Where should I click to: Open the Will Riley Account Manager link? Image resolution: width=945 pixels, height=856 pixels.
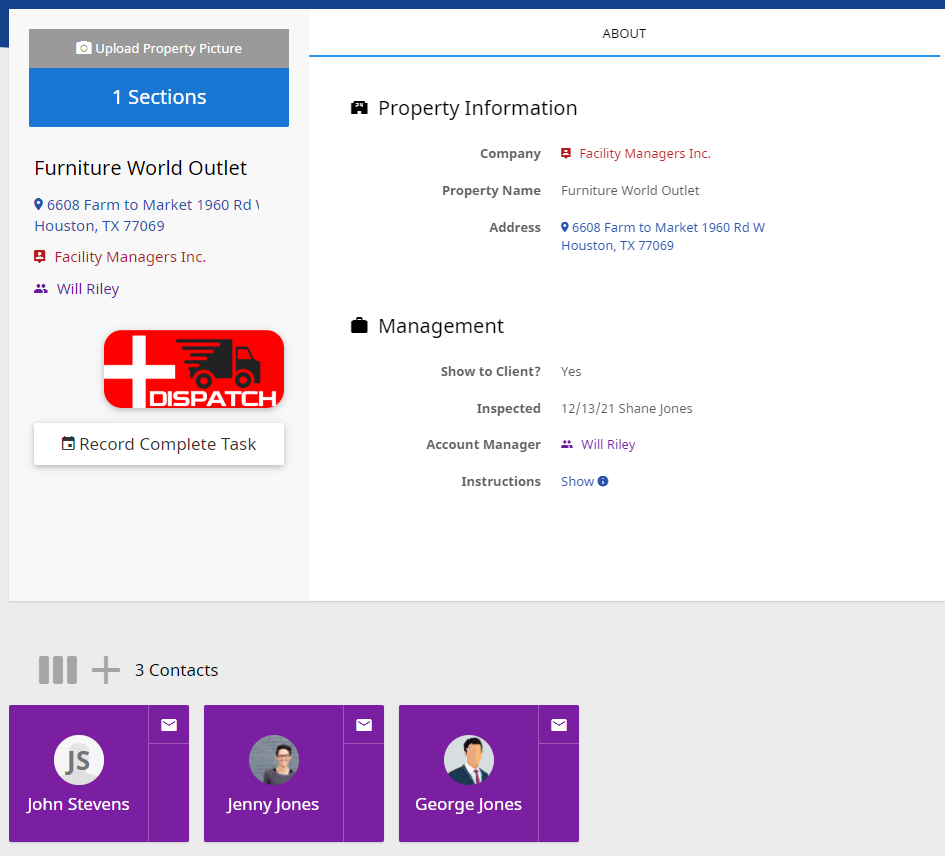pos(608,444)
